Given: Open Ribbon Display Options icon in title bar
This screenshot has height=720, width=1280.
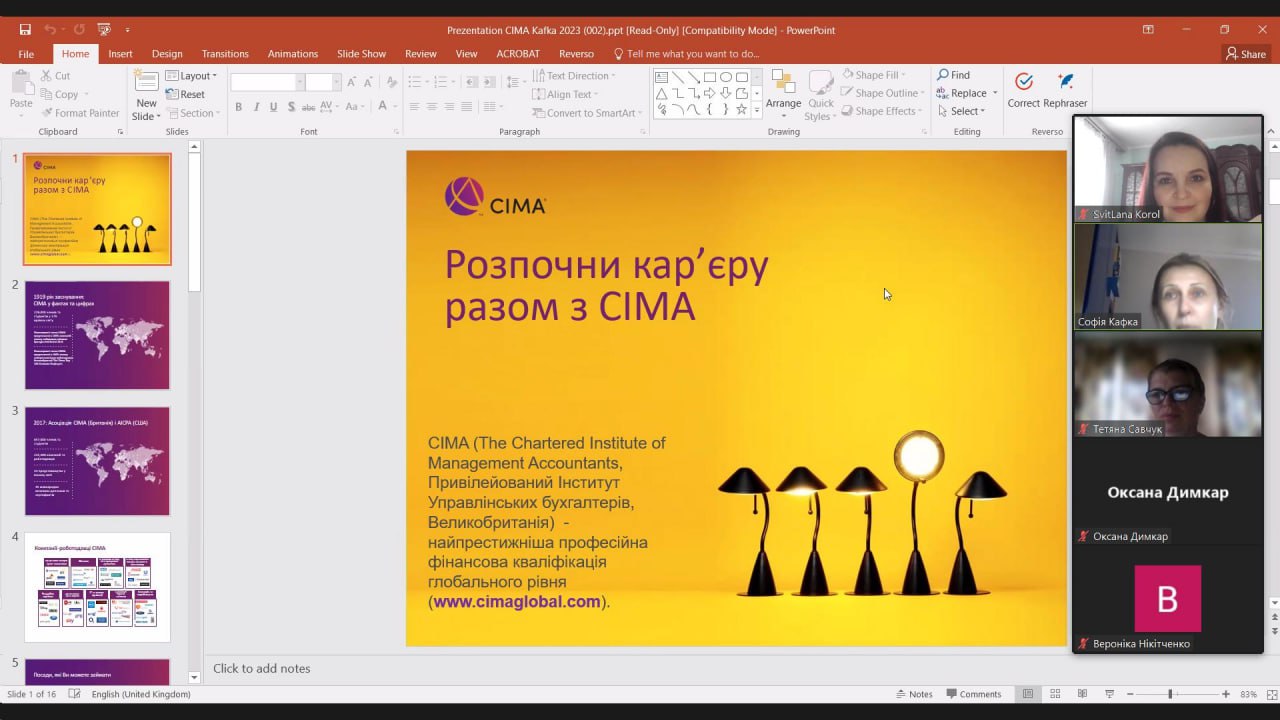Looking at the screenshot, I should (1148, 30).
